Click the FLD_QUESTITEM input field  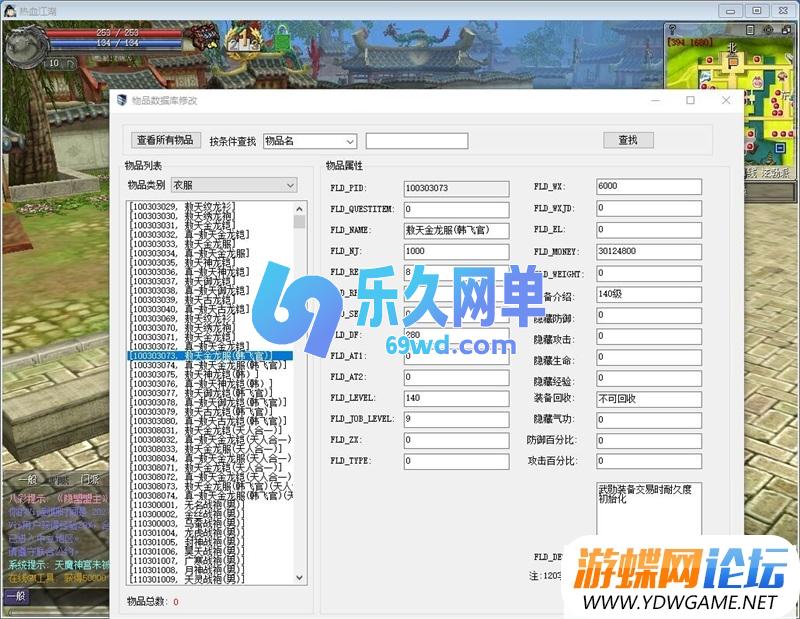point(456,209)
